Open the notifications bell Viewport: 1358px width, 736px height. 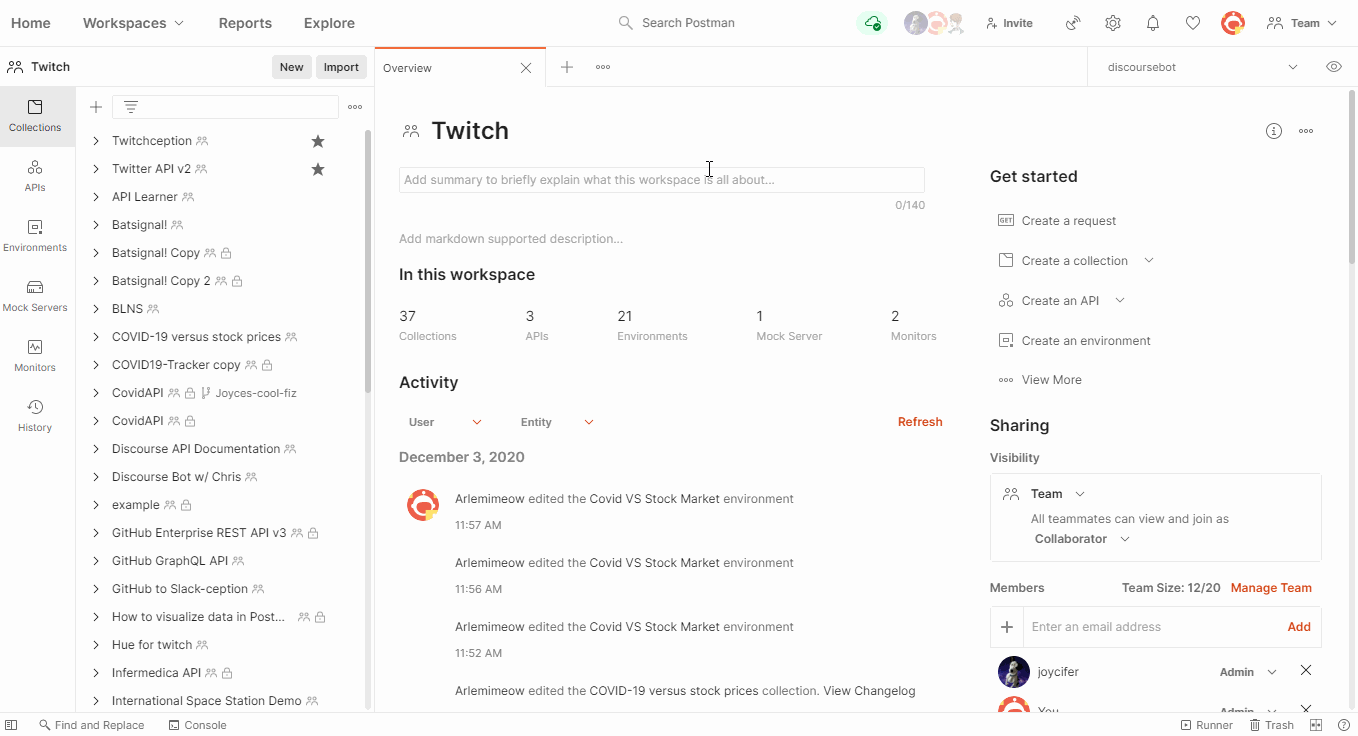[x=1153, y=23]
